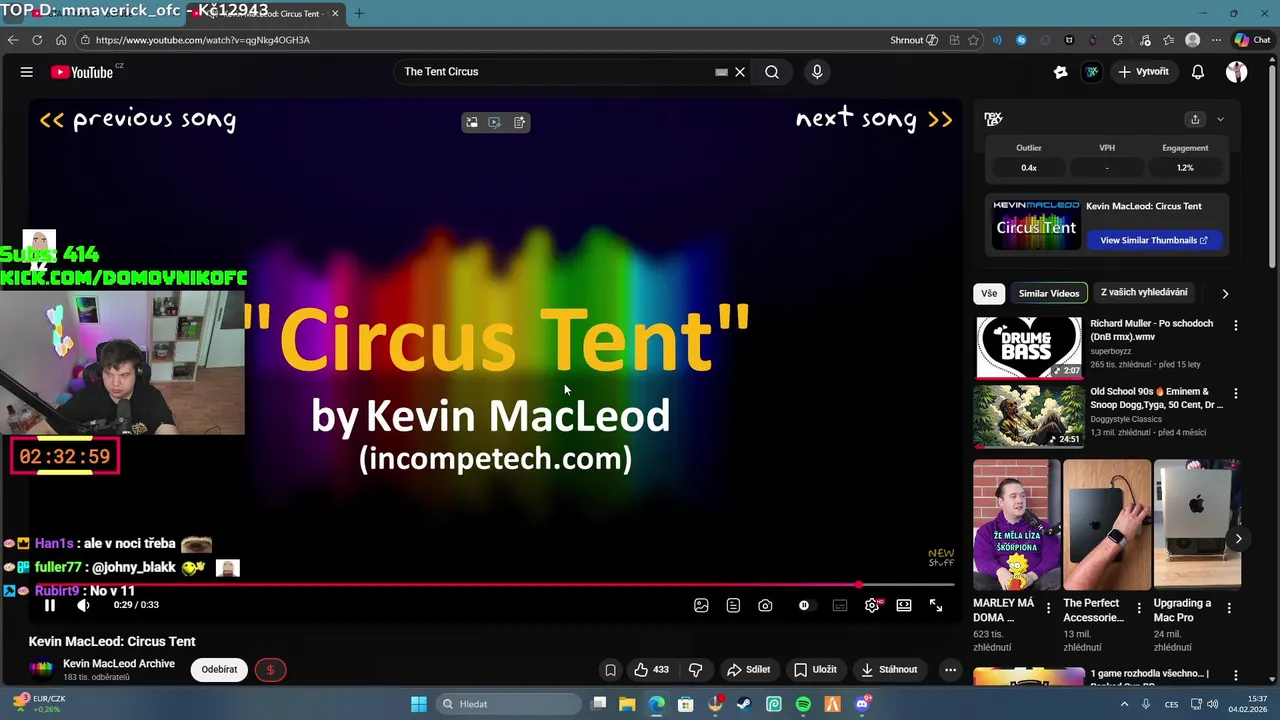Click the export icon in extension panel

click(1195, 120)
